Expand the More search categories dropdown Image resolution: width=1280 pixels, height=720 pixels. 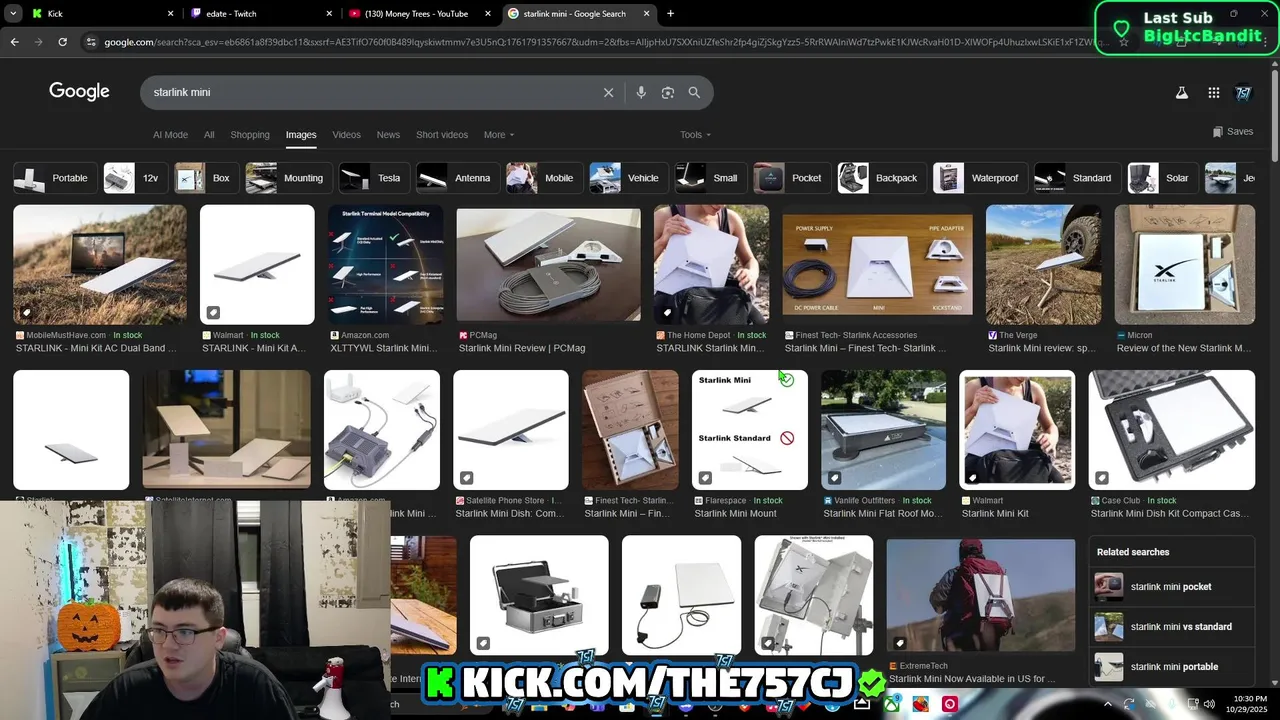tap(498, 134)
